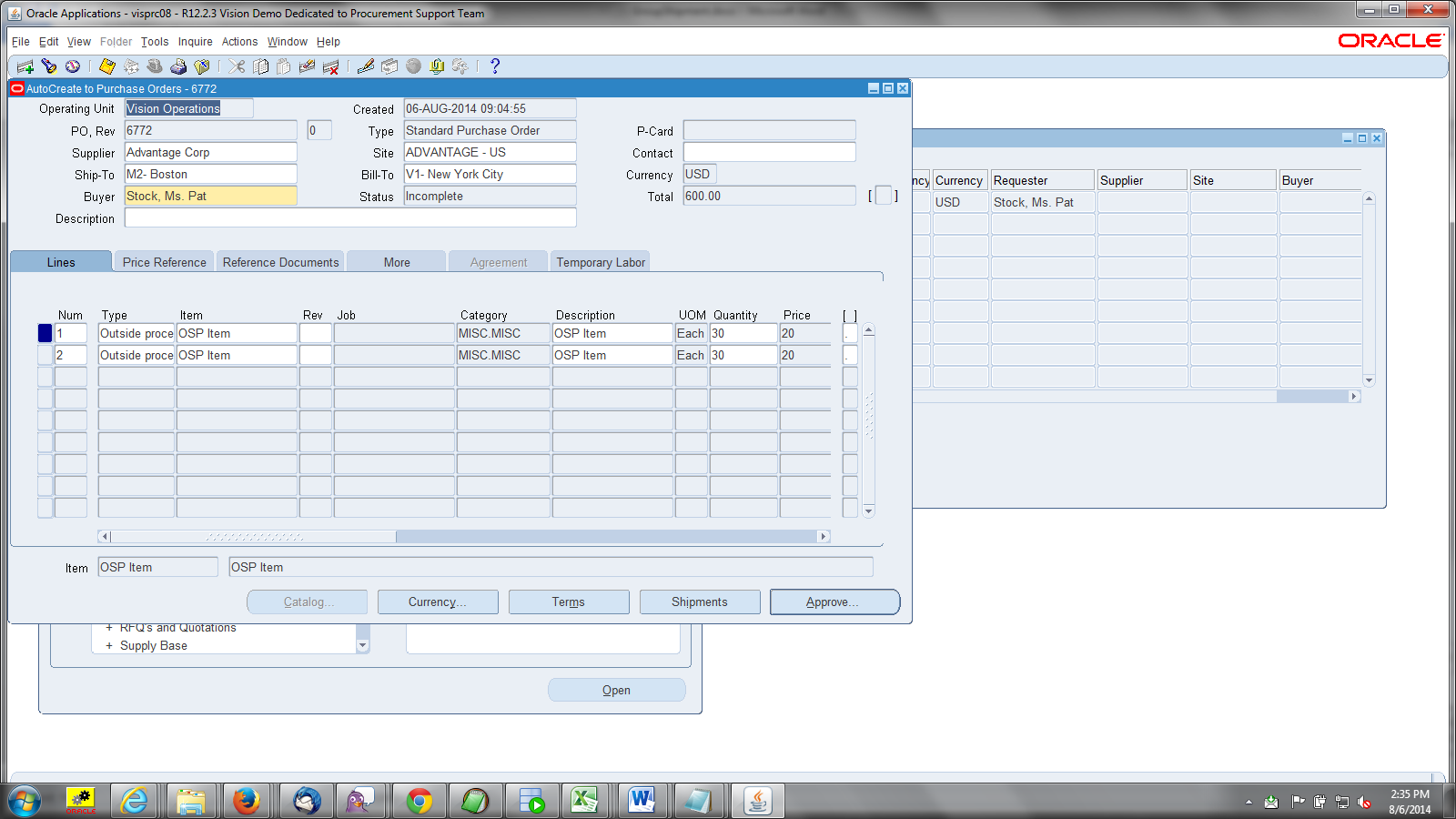Switch to the Price Reference tab
The width and height of the screenshot is (1456, 819).
click(165, 262)
